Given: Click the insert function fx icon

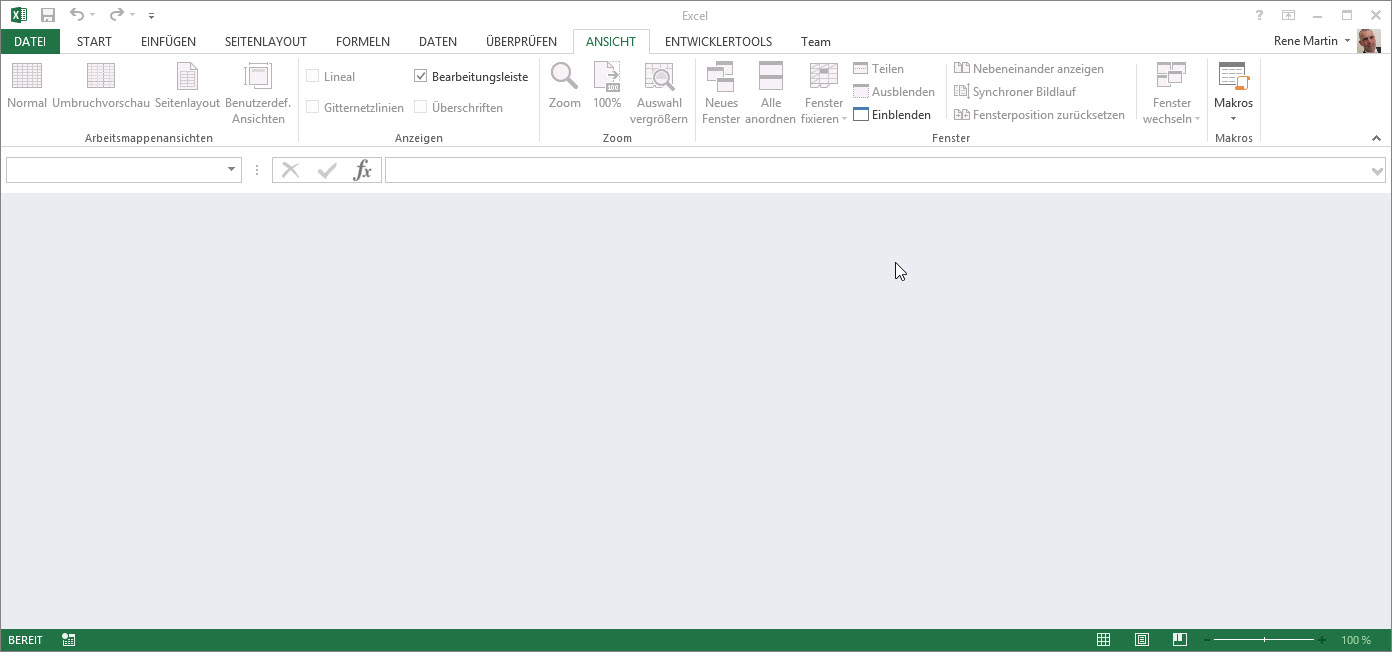Looking at the screenshot, I should 362,170.
